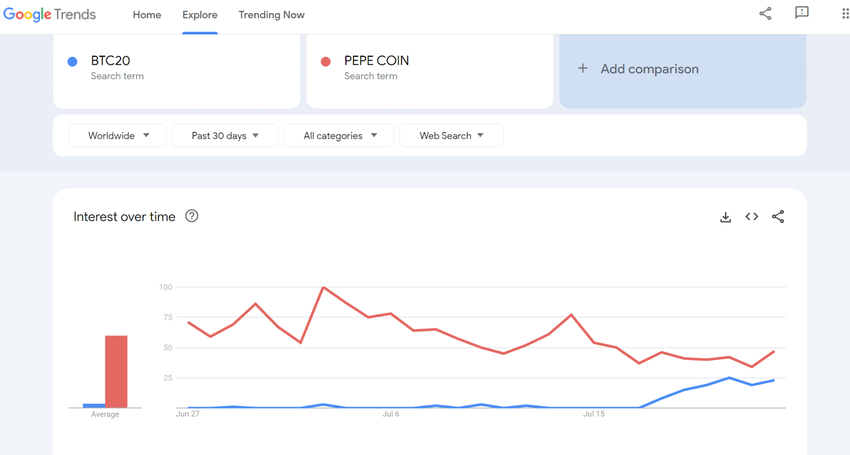Edit the PEPE COIN search term
Image resolution: width=850 pixels, height=455 pixels.
click(376, 61)
